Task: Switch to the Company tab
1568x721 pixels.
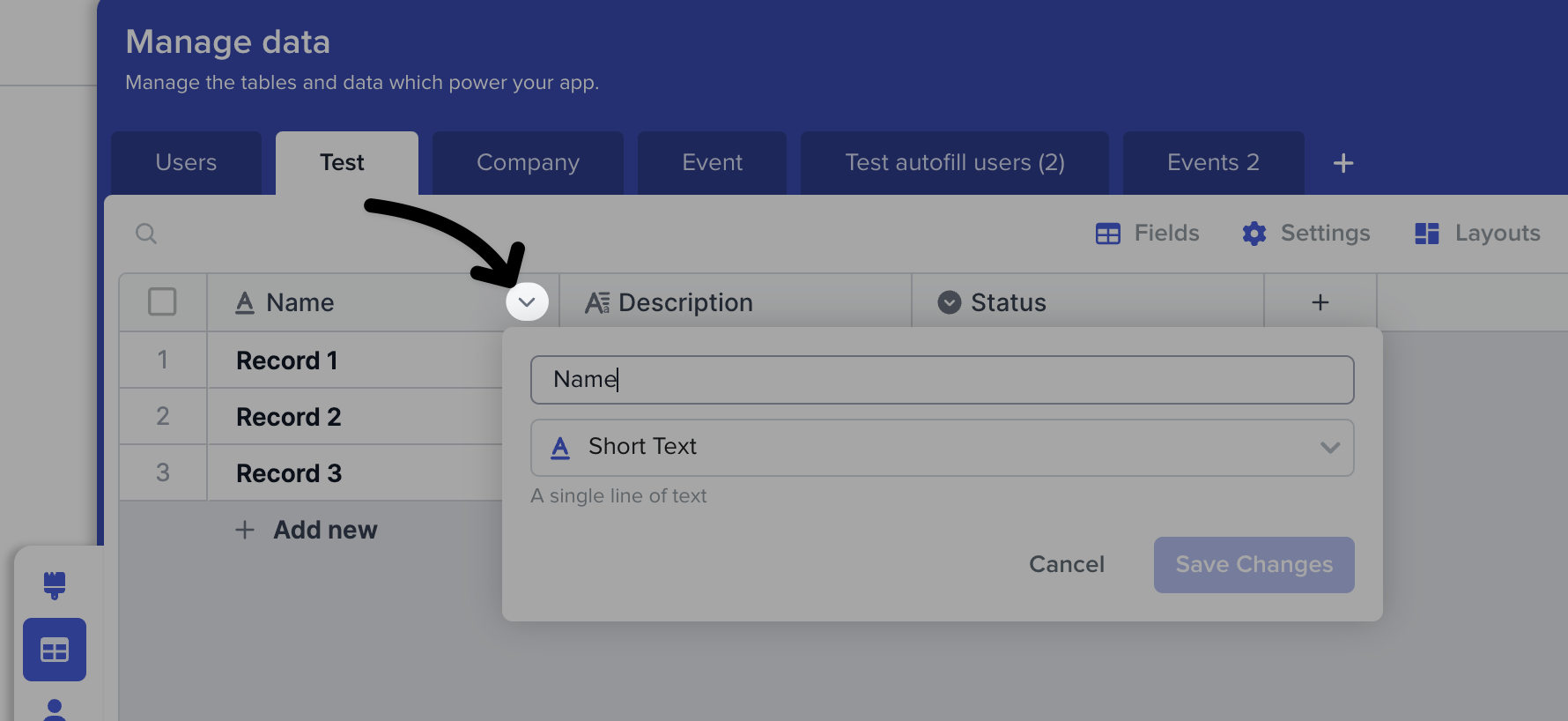Action: click(528, 163)
